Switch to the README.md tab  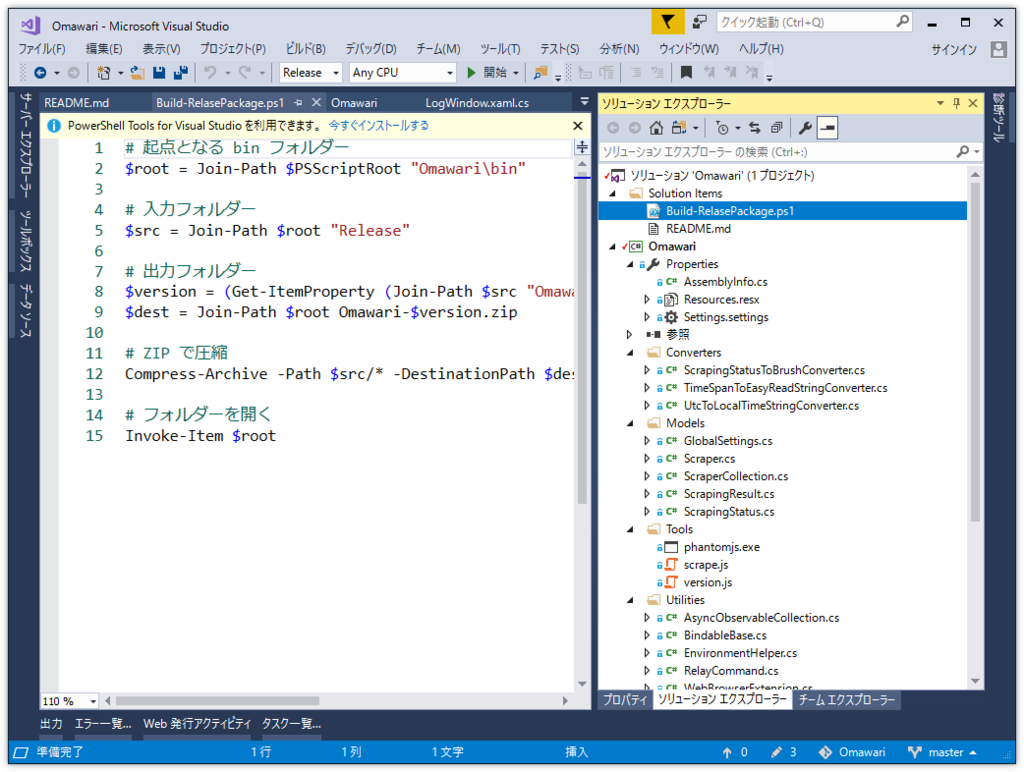pos(76,103)
